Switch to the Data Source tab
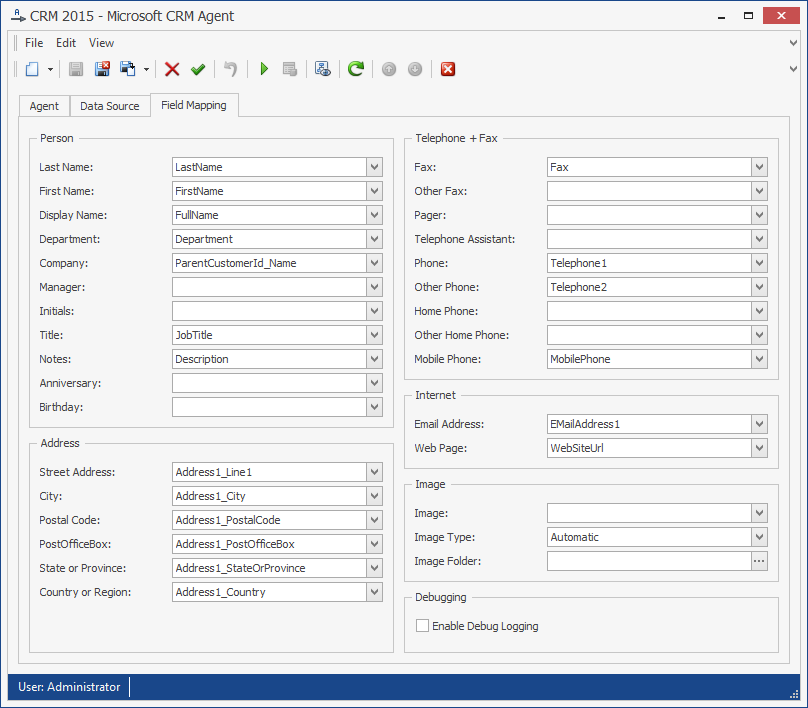 110,106
